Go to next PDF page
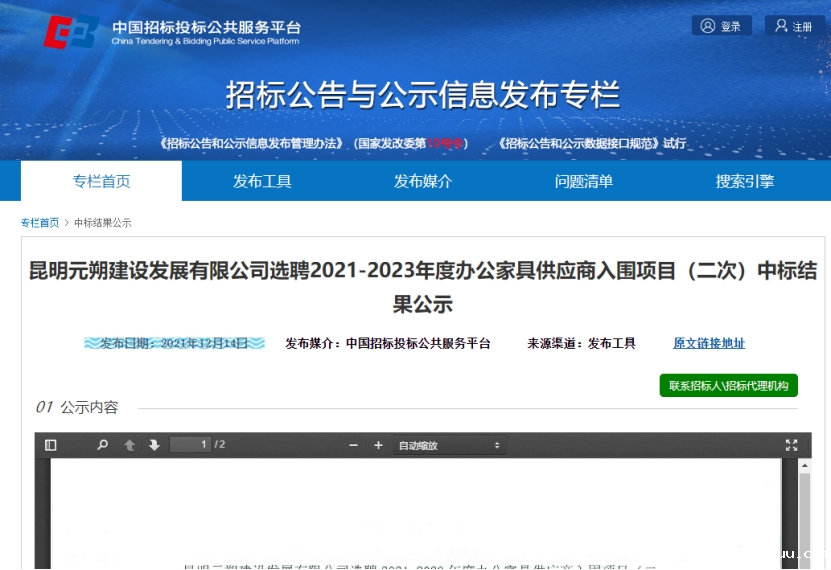 coord(154,445)
